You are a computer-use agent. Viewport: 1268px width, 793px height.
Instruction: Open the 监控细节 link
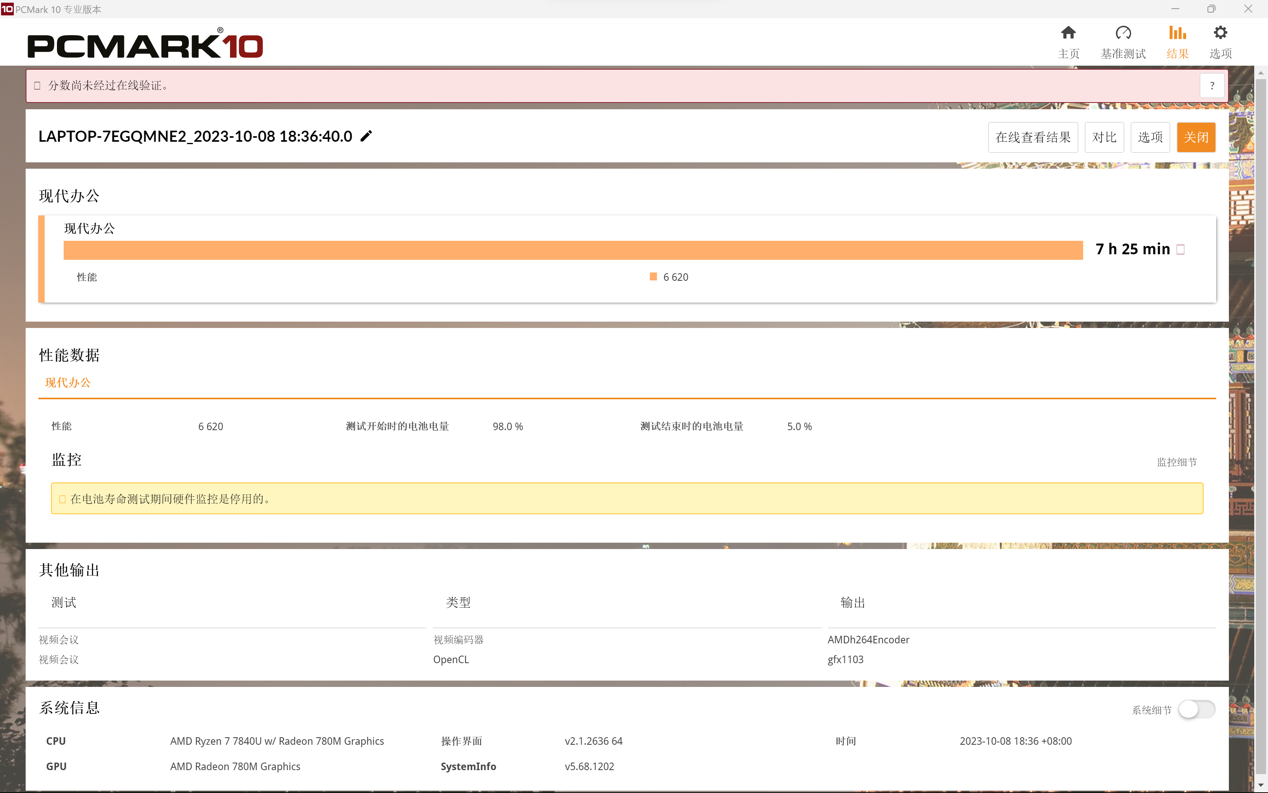tap(1177, 462)
